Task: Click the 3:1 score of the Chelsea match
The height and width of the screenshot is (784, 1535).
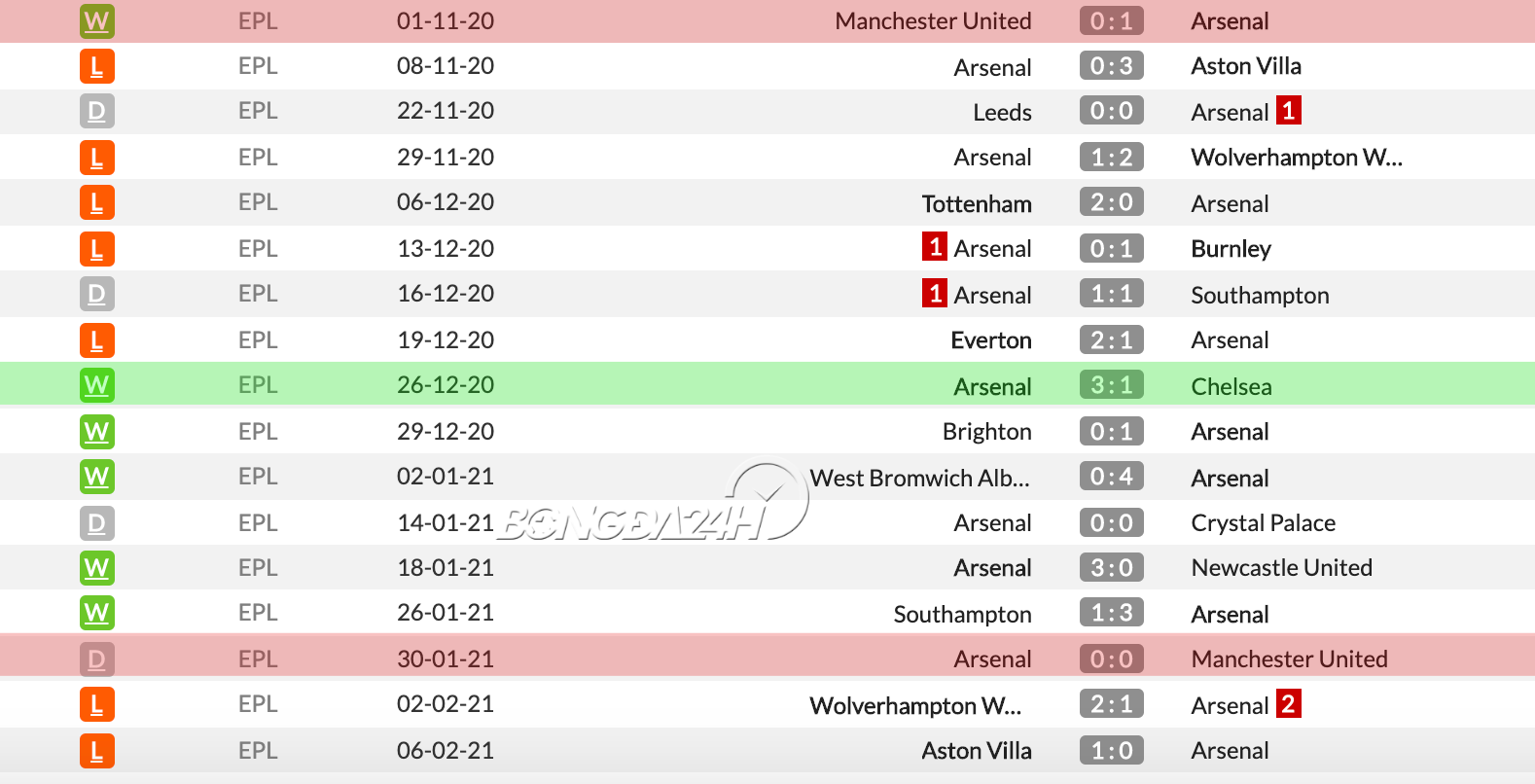Action: tap(1110, 384)
